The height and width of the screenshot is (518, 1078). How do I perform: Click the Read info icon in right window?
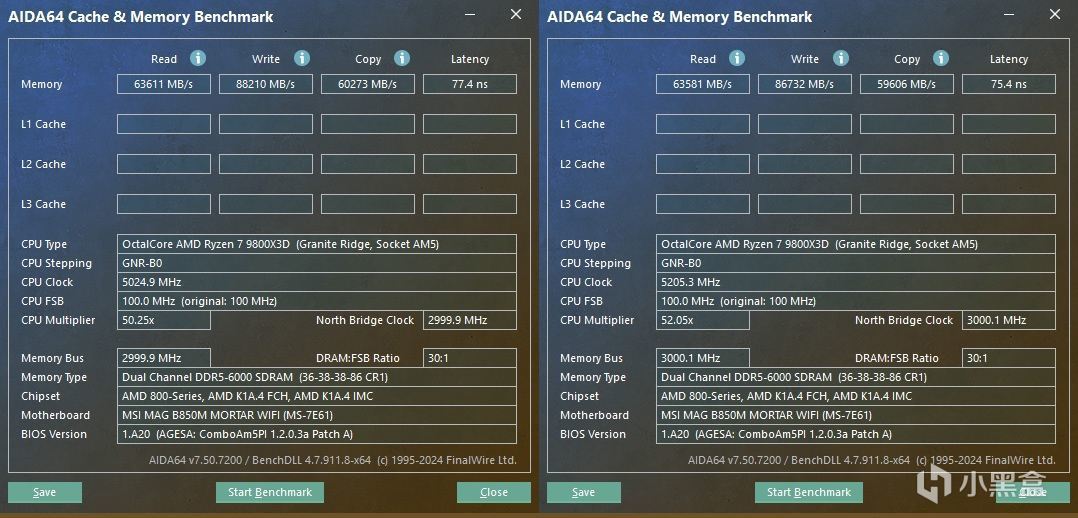tap(737, 58)
